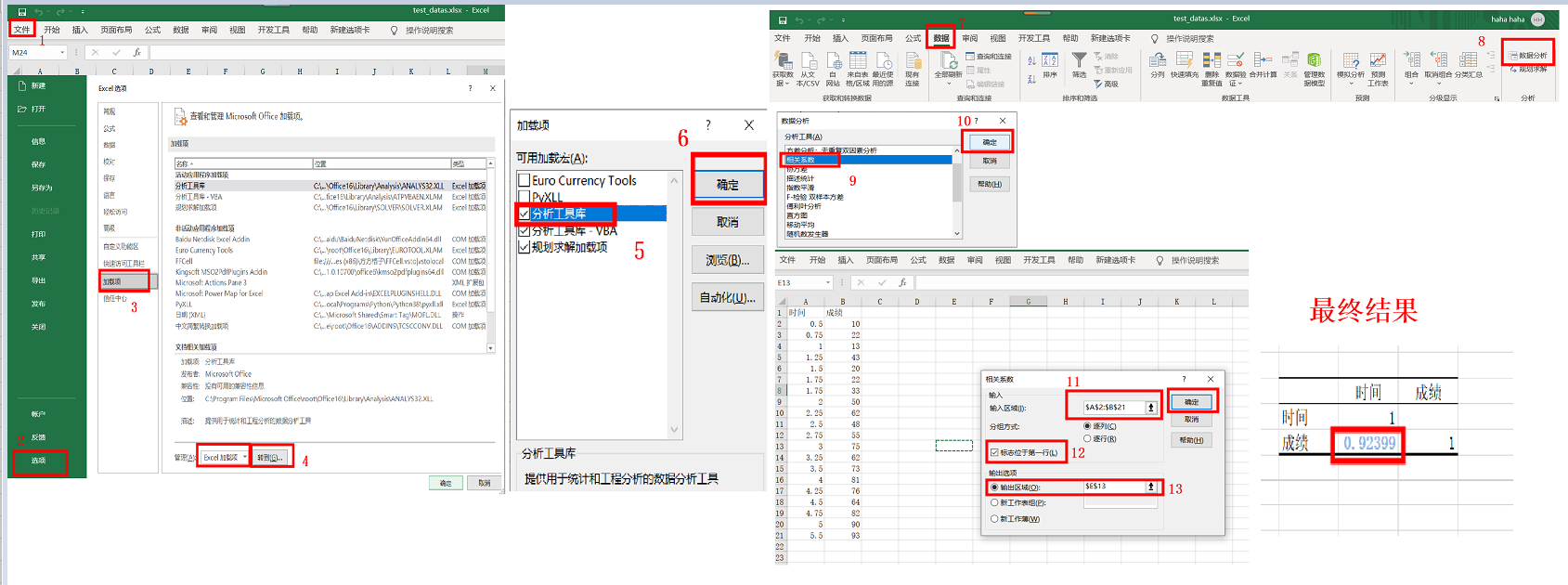Screen dimensions: 1568x585
Task: Open 数据分析 in the 分析 group
Action: pyautogui.click(x=1528, y=56)
